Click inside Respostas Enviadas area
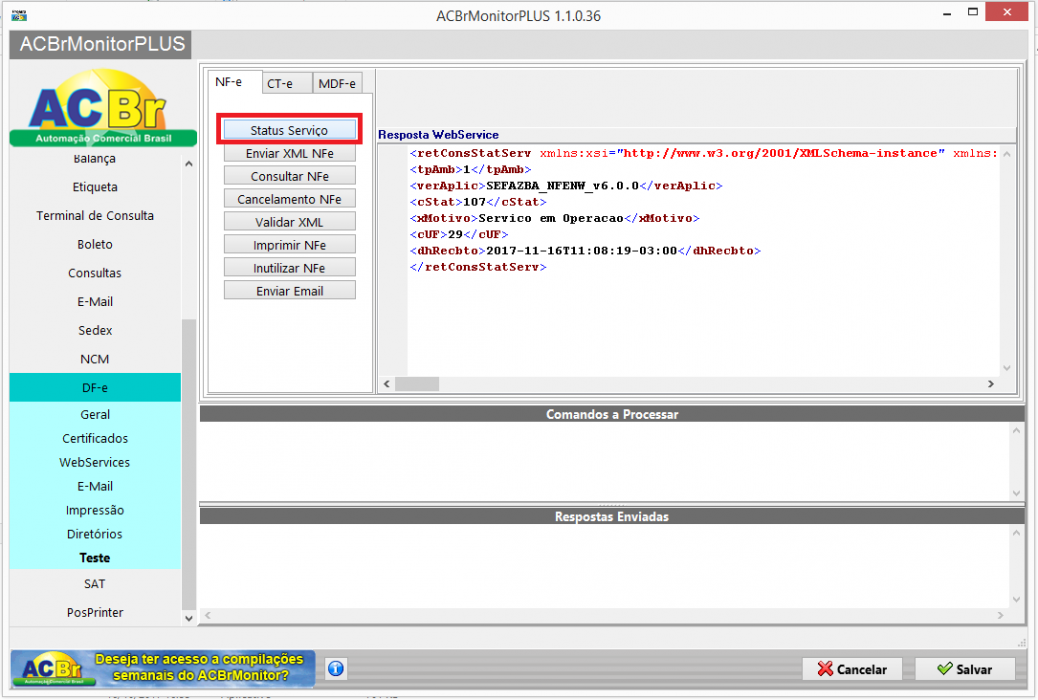This screenshot has height=700, width=1038. point(604,567)
